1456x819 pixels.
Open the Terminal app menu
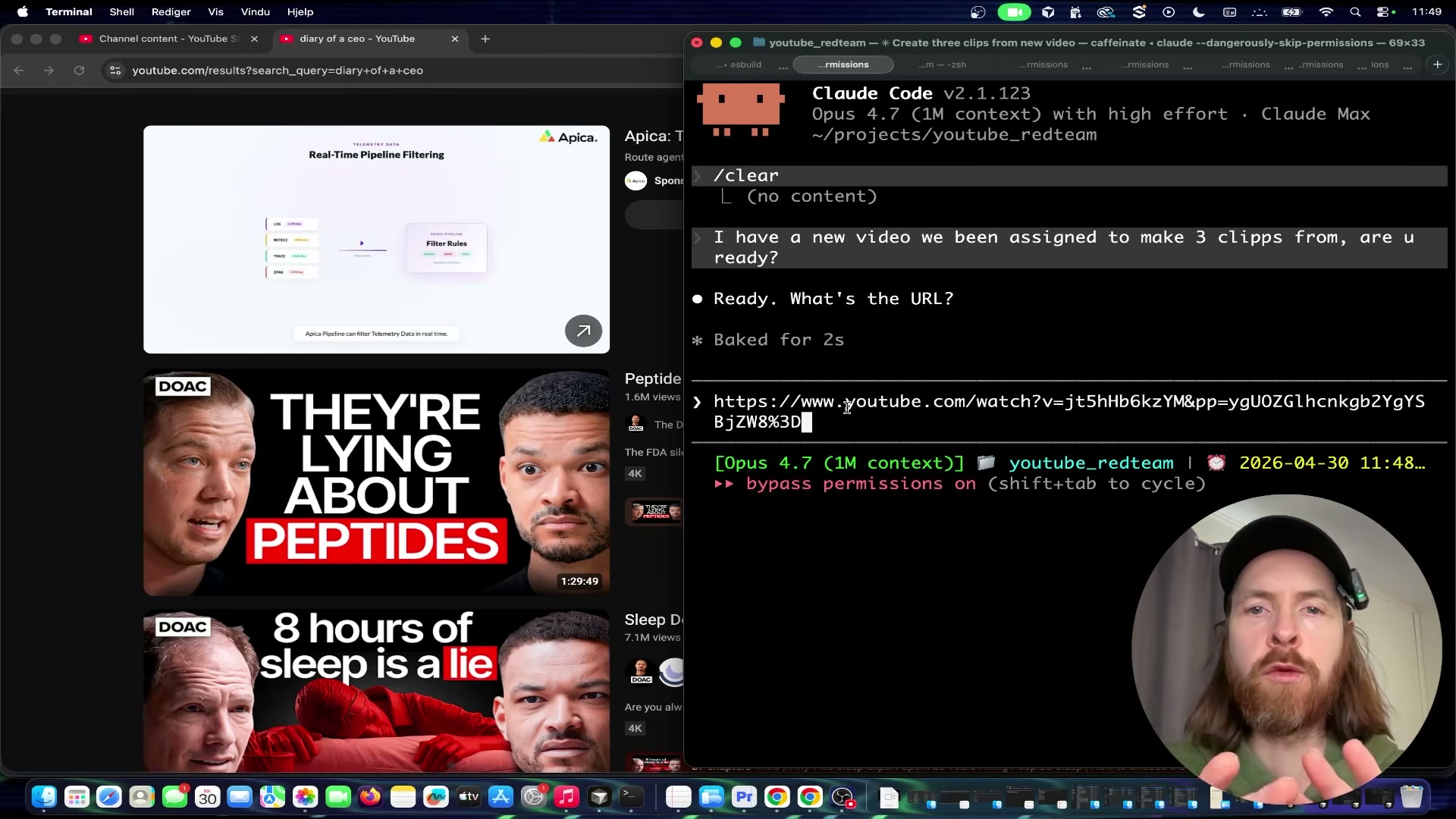68,11
